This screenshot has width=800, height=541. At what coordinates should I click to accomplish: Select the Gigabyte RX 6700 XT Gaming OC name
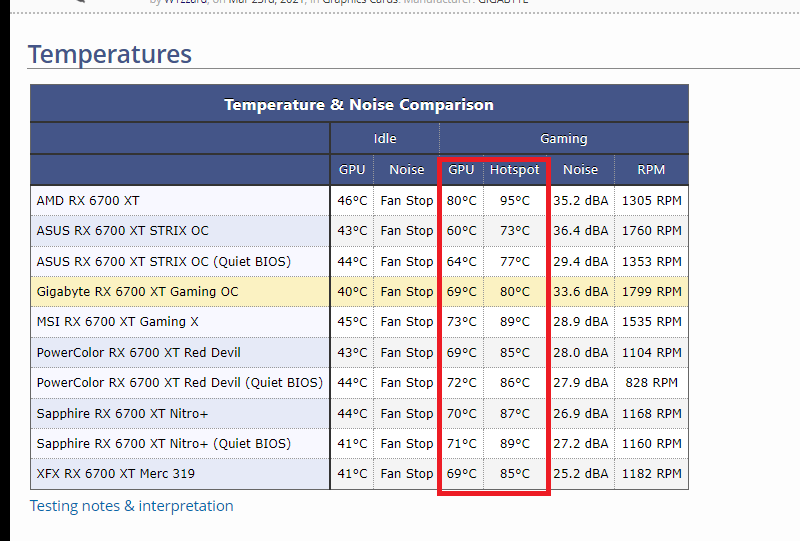click(x=137, y=291)
